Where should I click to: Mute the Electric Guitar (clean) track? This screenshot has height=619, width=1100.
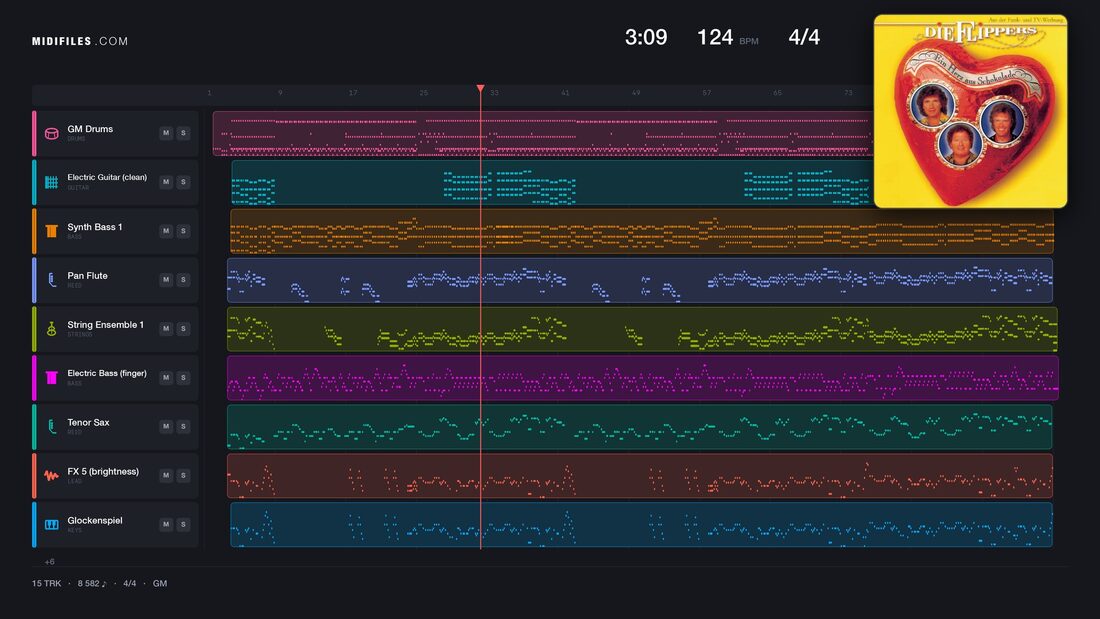(x=166, y=182)
